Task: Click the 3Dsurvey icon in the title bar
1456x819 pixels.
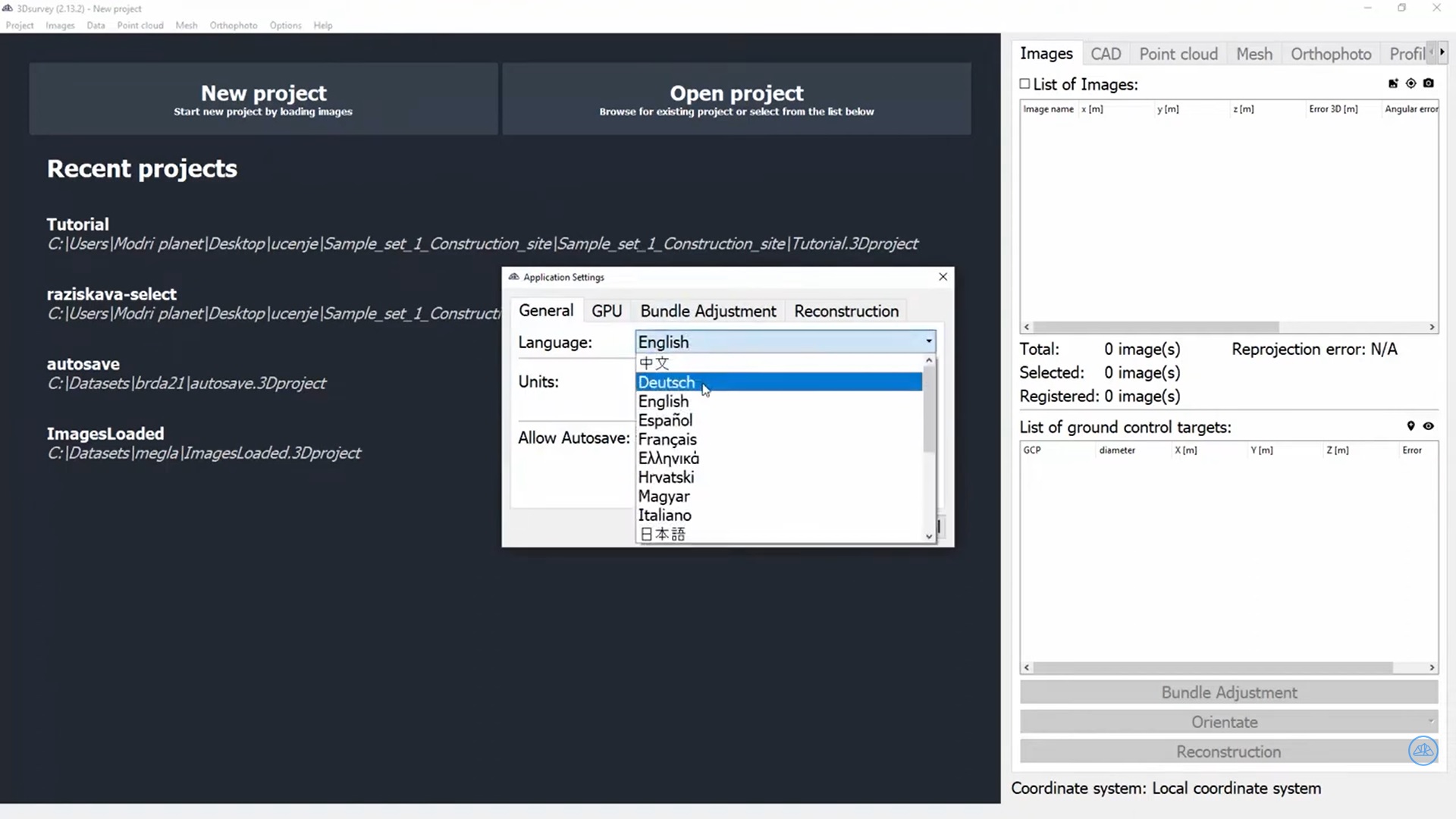Action: [8, 8]
